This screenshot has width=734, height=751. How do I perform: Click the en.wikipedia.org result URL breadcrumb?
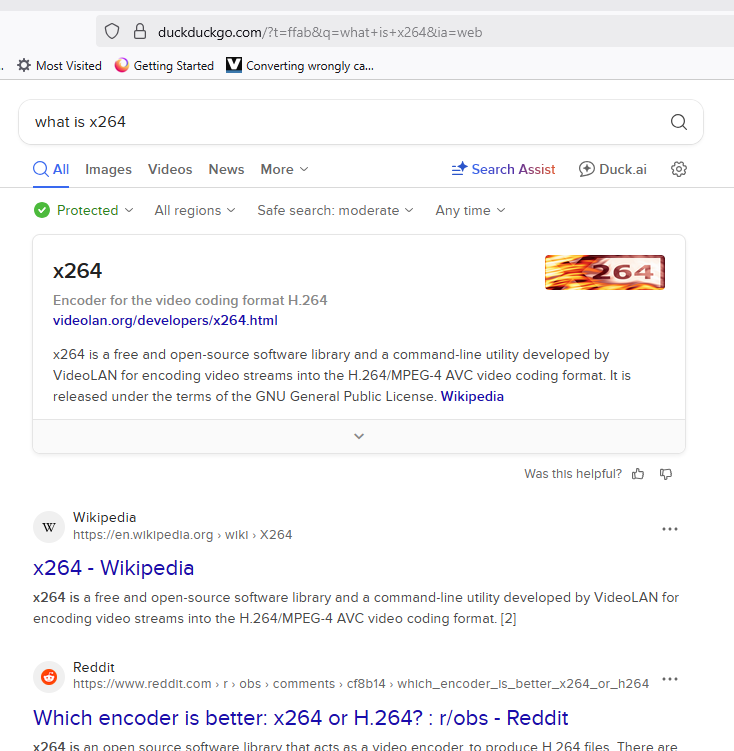tap(182, 535)
